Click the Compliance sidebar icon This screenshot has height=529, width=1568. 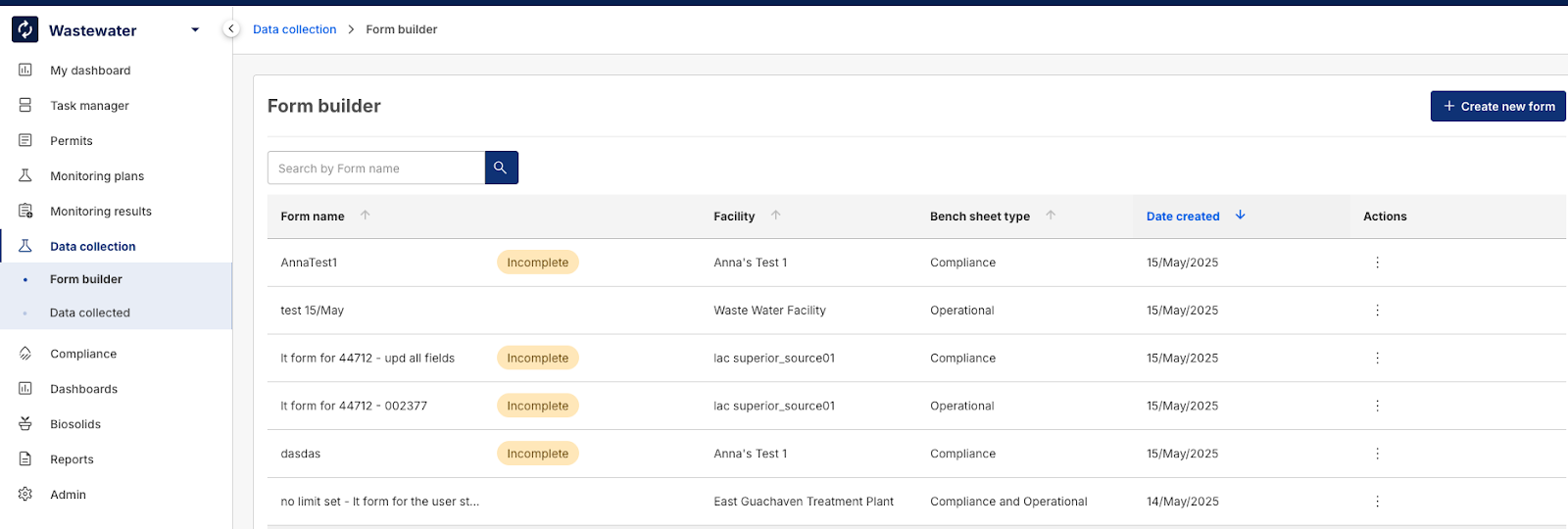(x=25, y=354)
